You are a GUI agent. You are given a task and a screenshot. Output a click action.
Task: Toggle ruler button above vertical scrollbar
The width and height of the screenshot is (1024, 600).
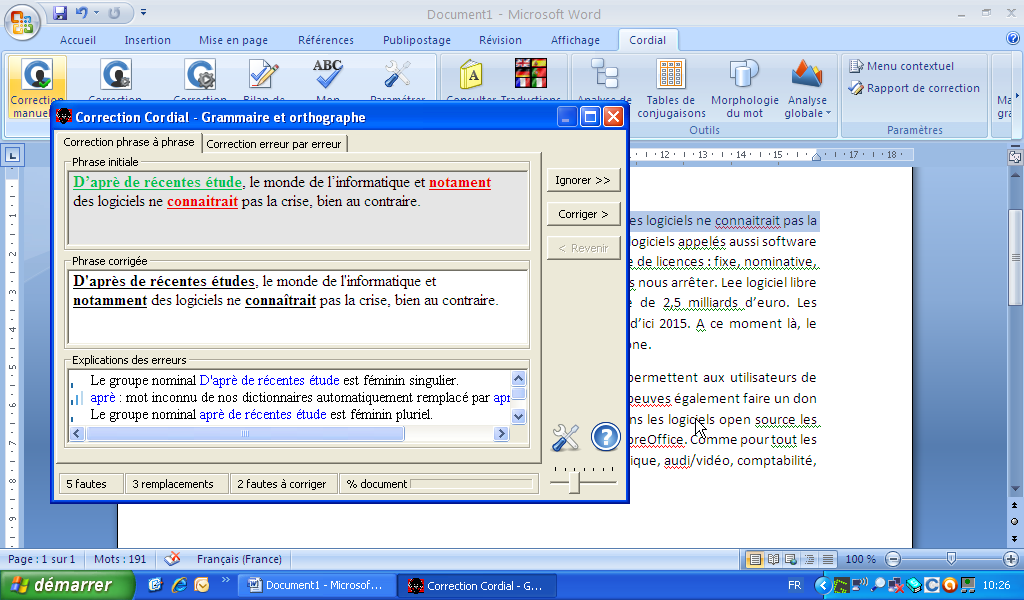click(1015, 157)
